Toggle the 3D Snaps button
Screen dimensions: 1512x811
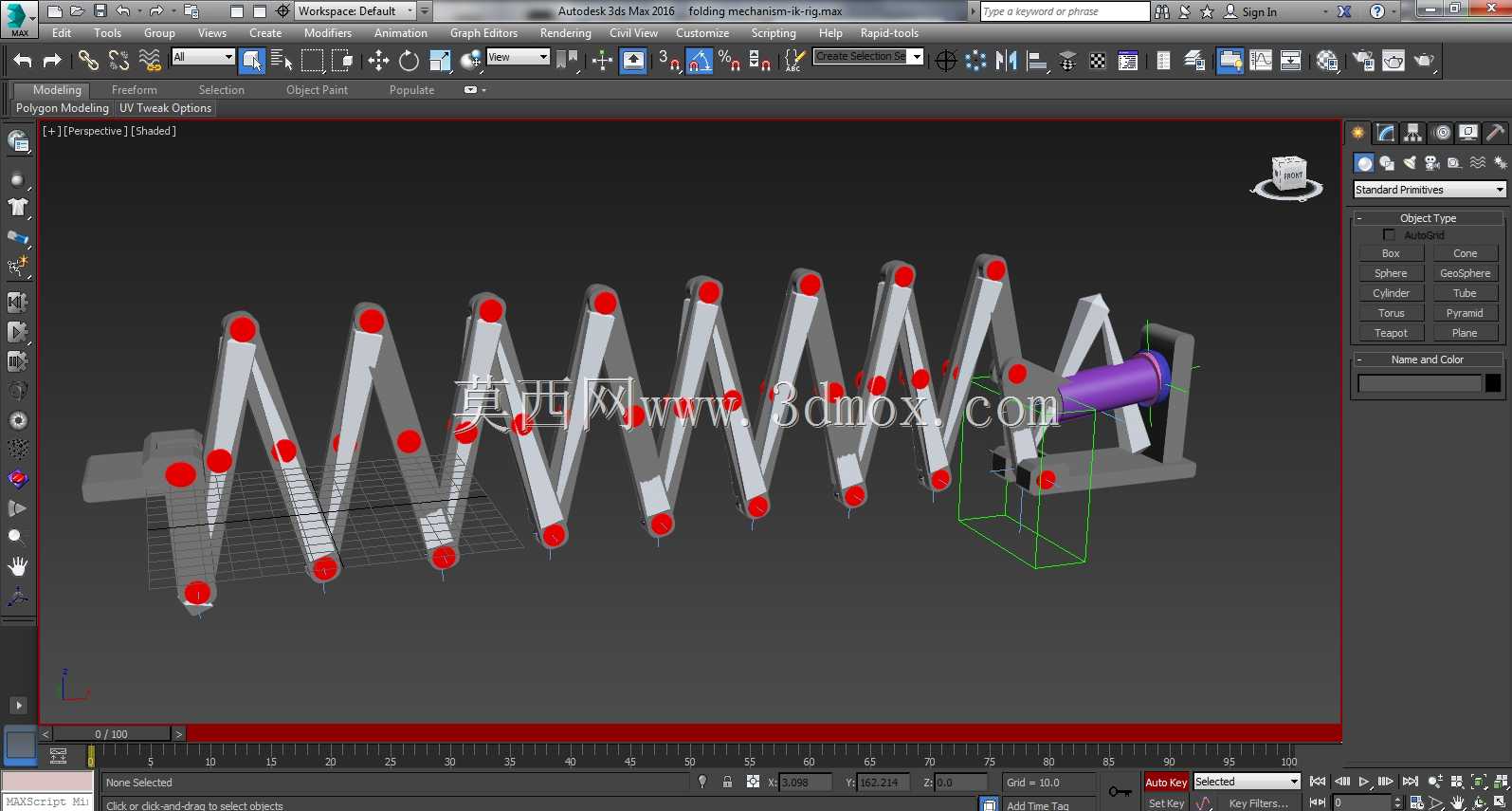pyautogui.click(x=668, y=61)
